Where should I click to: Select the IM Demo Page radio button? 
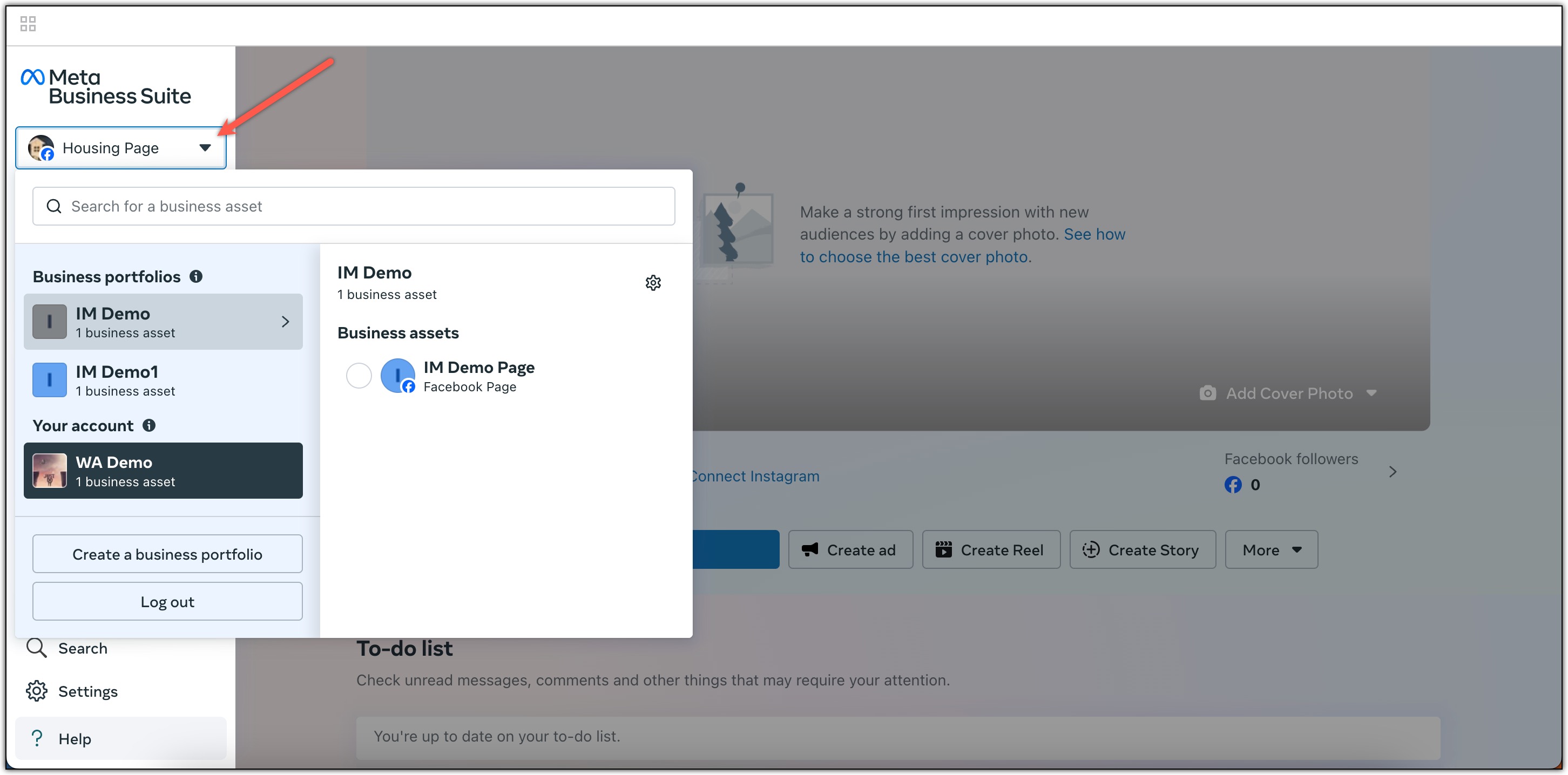point(359,375)
